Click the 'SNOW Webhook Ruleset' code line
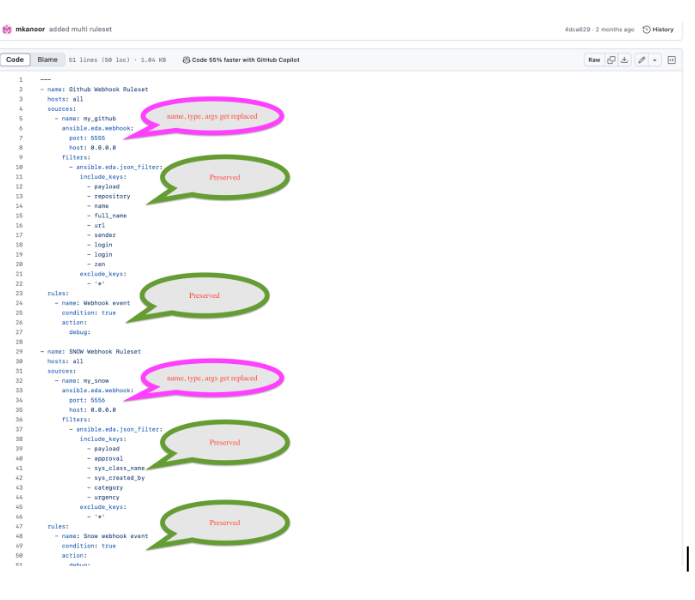This screenshot has height=600, width=695. [94, 352]
